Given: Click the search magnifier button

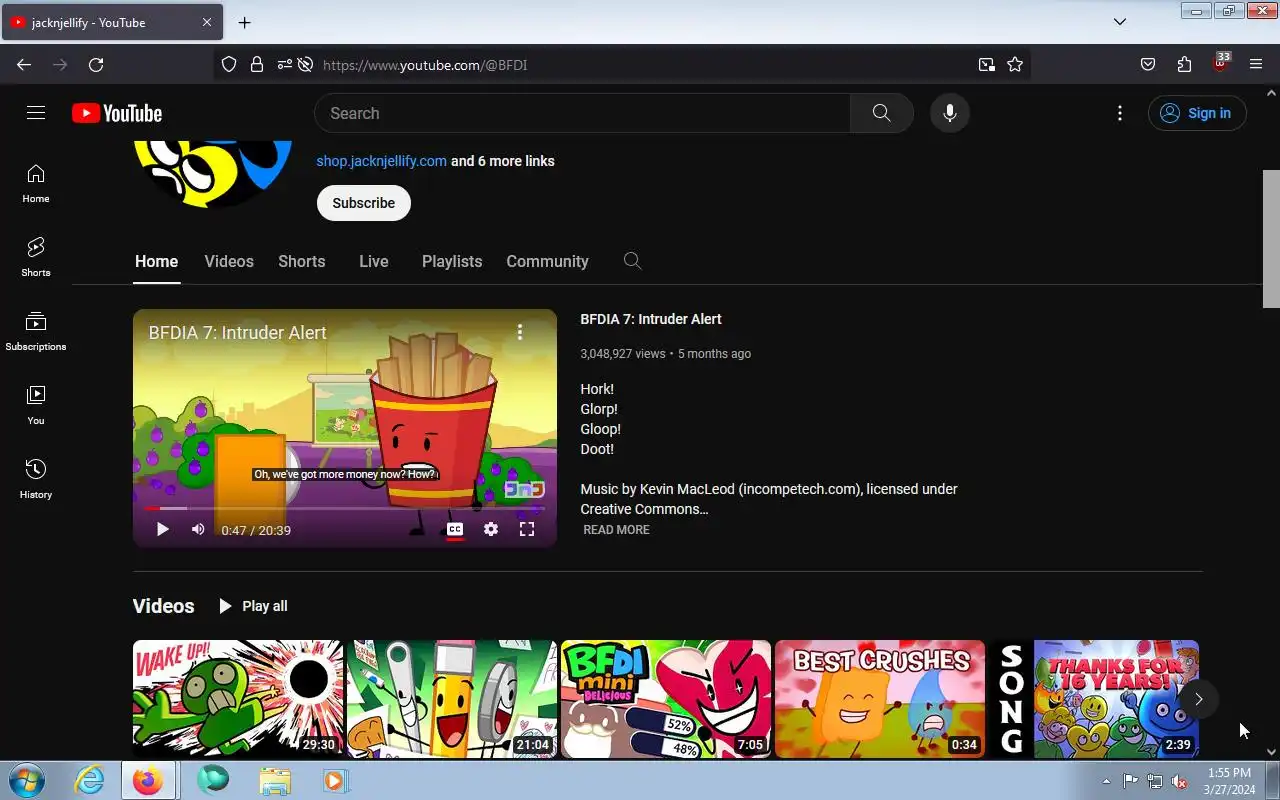Looking at the screenshot, I should point(881,113).
